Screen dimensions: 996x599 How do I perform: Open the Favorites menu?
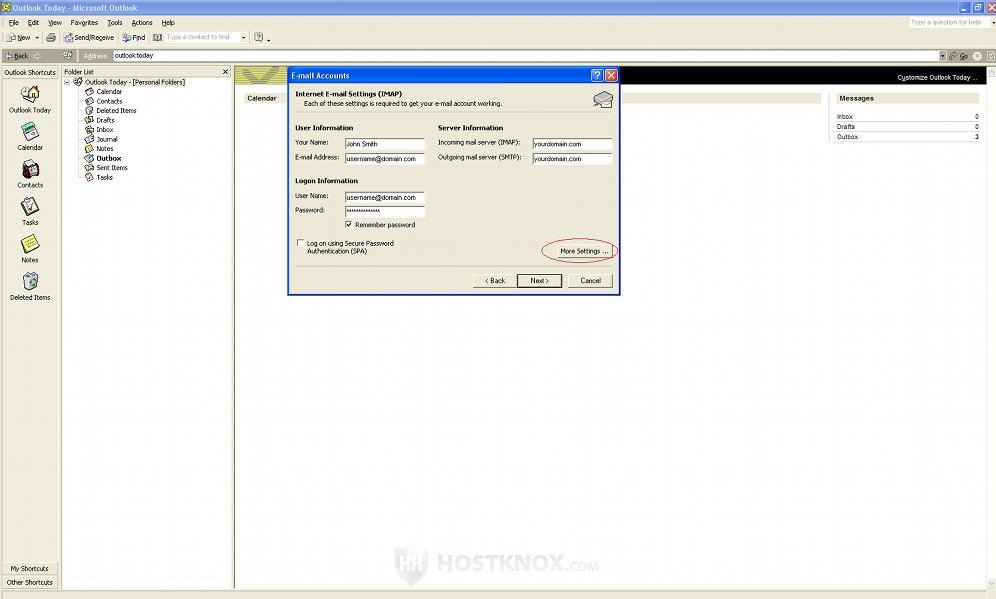pyautogui.click(x=84, y=22)
